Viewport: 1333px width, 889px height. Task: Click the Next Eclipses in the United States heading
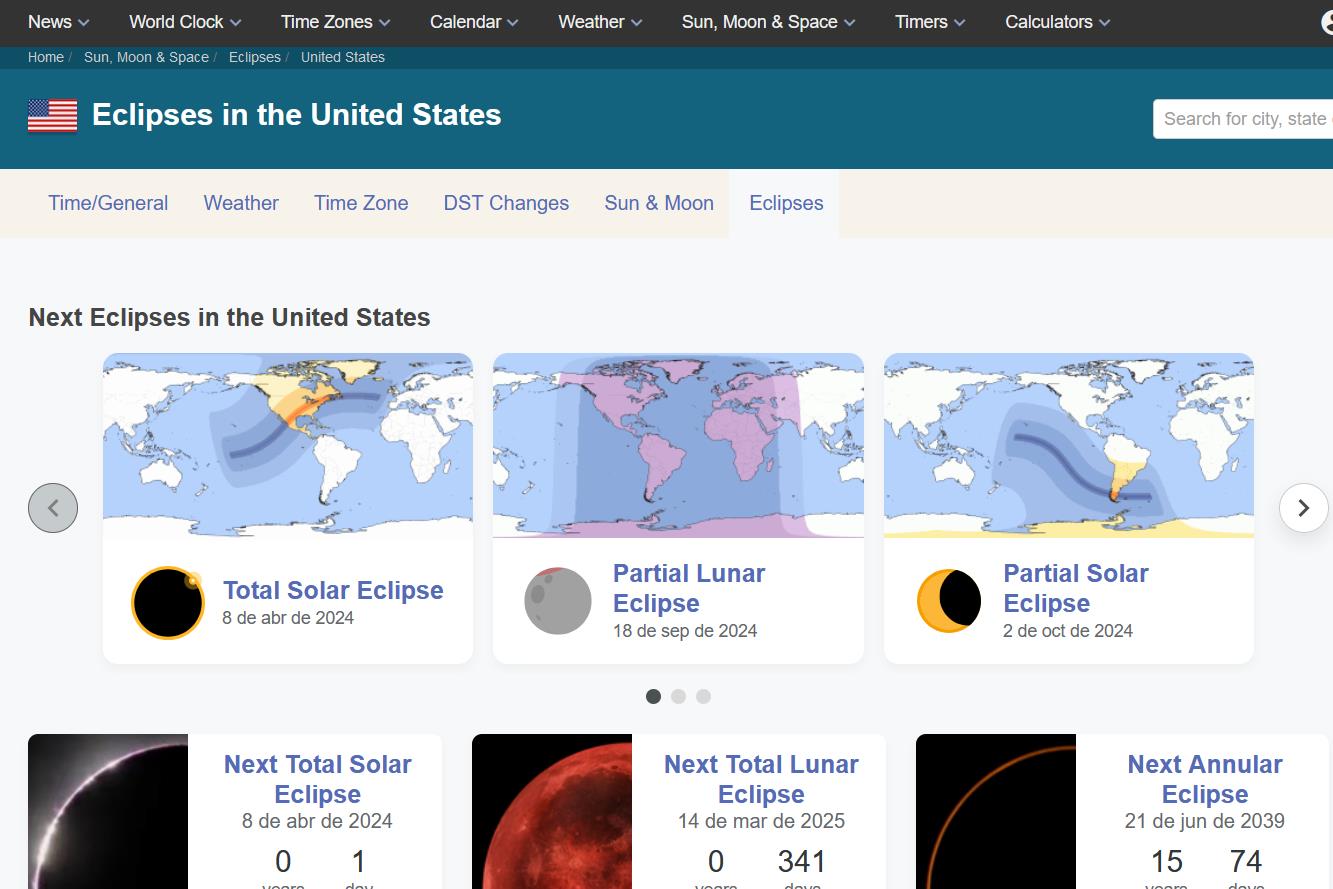click(x=229, y=317)
